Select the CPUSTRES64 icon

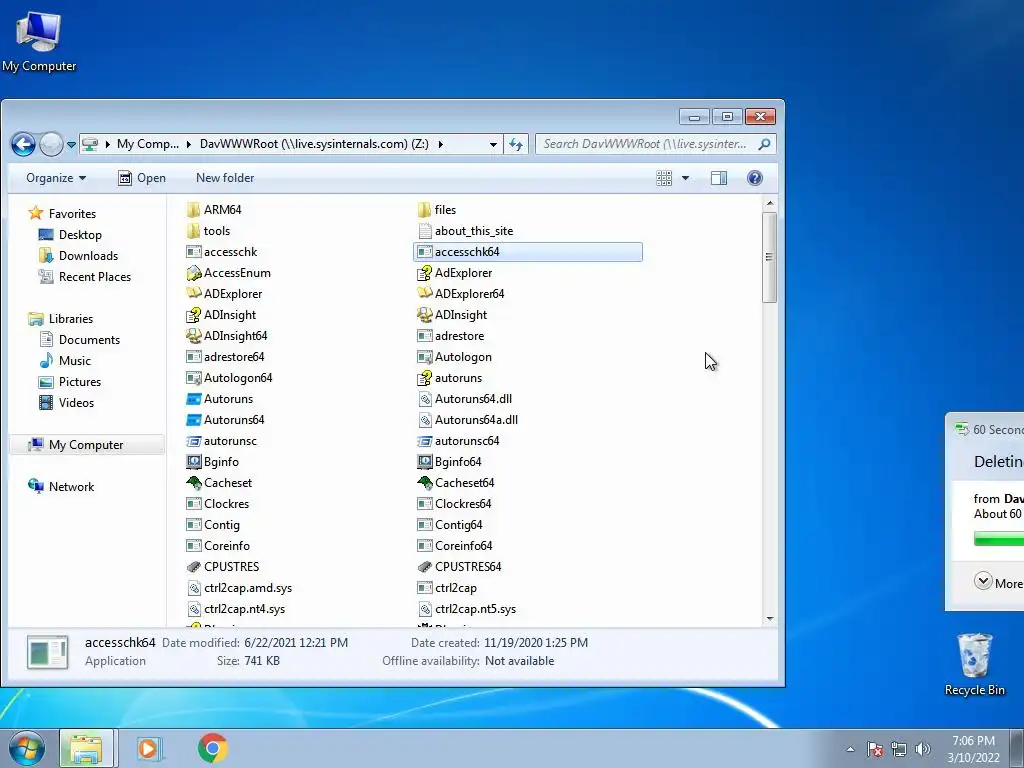coord(424,567)
